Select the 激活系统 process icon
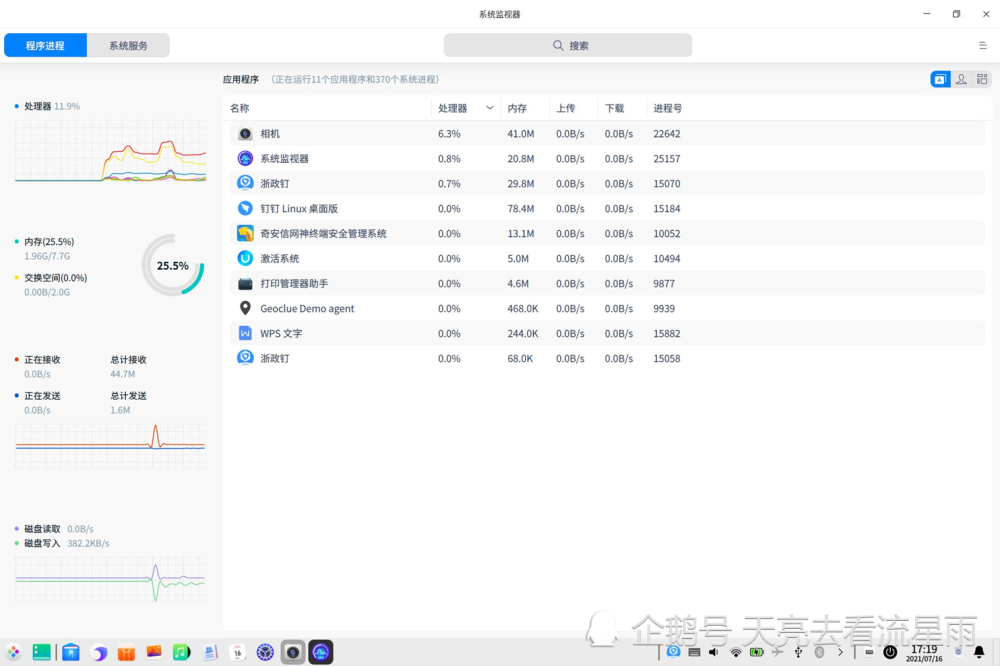 coord(245,258)
